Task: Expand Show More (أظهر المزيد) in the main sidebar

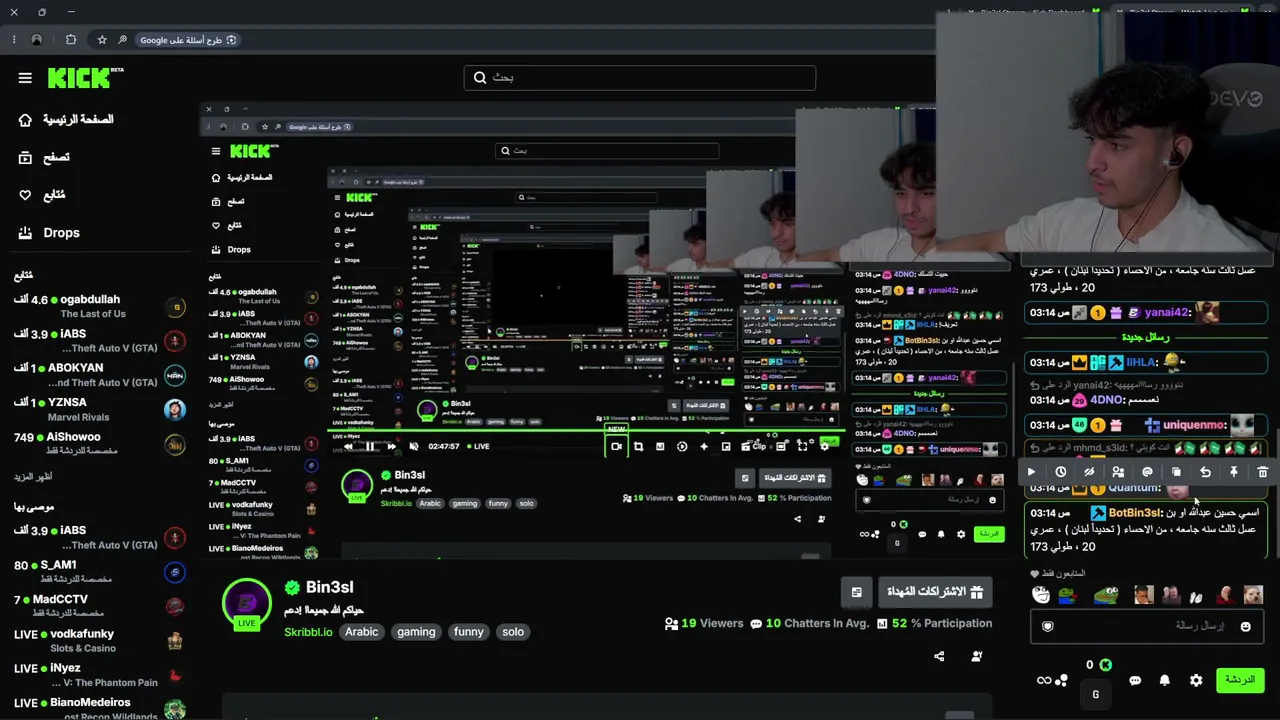Action: click(32, 477)
